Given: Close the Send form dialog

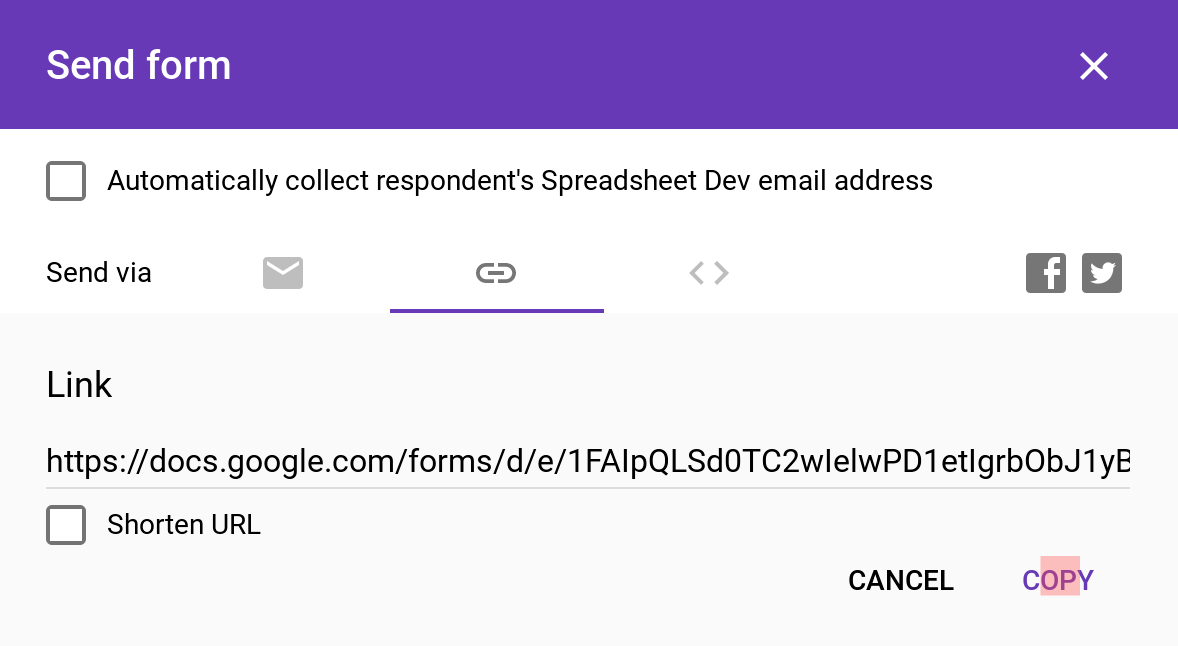Looking at the screenshot, I should [x=1093, y=66].
